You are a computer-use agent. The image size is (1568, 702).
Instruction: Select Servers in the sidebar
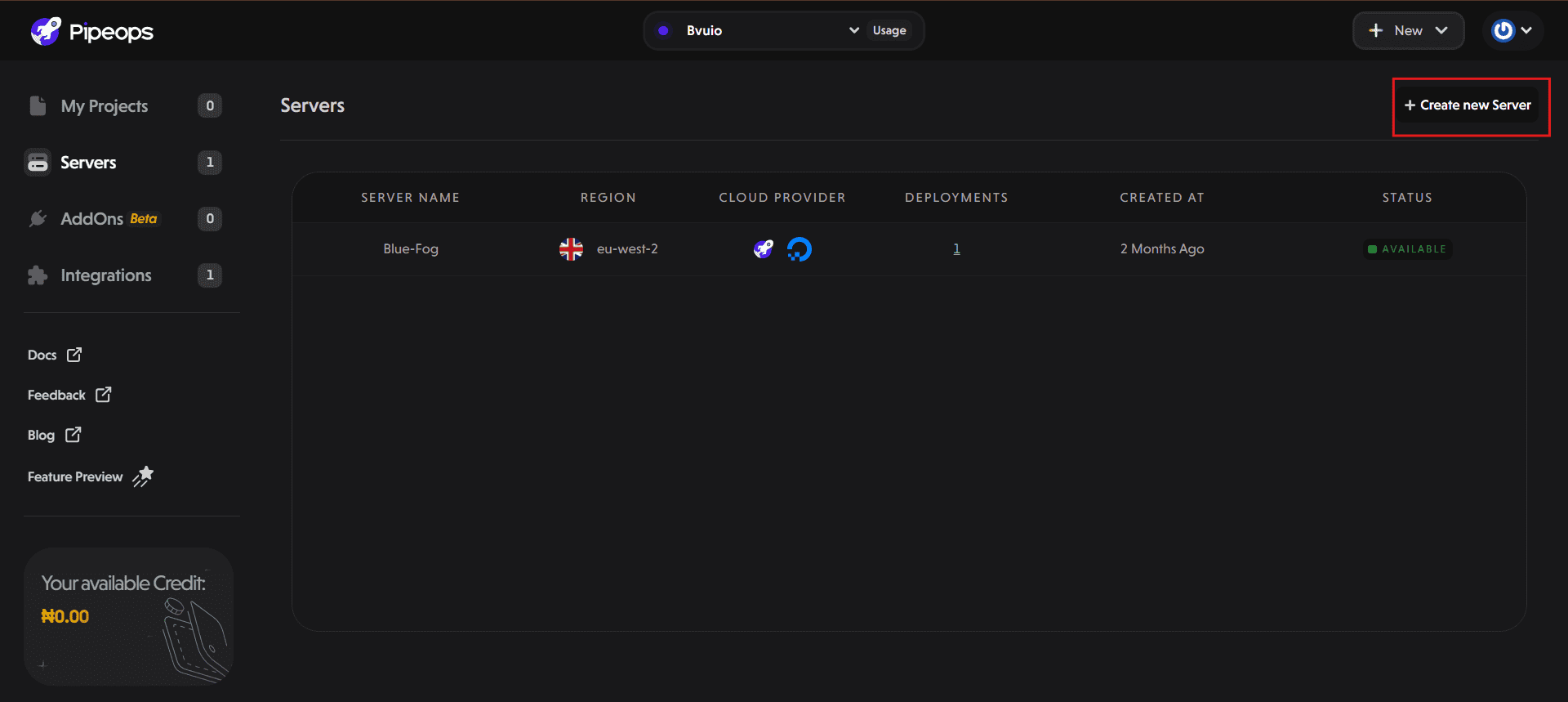tap(88, 163)
